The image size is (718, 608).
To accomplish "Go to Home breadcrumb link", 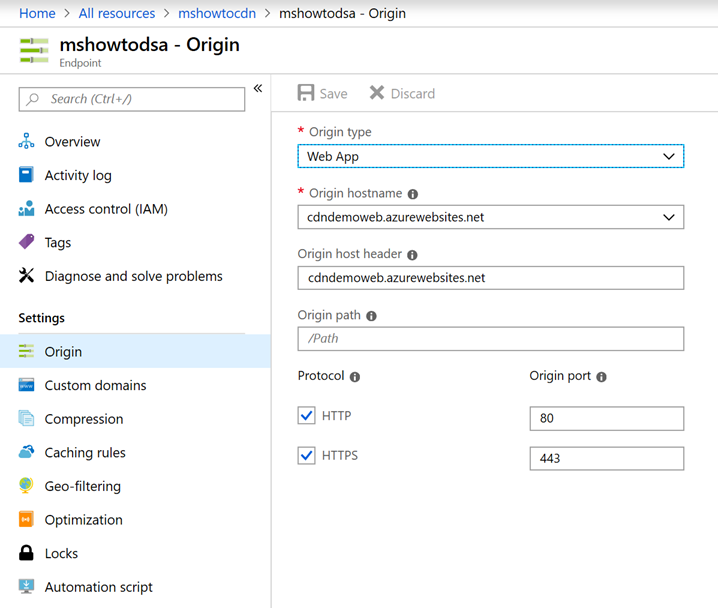I will 37,13.
